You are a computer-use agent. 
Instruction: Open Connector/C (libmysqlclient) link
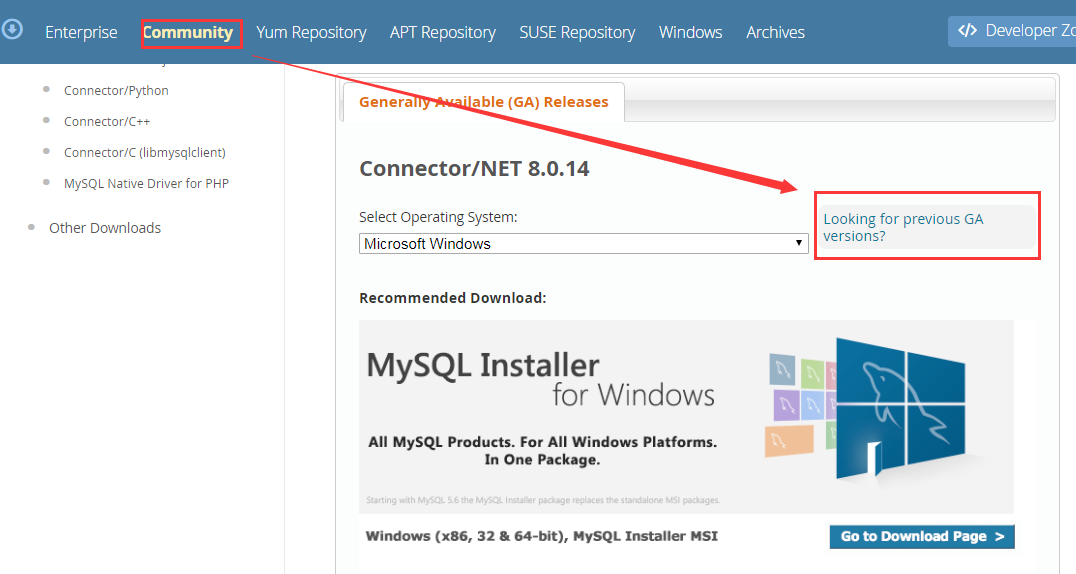click(145, 152)
